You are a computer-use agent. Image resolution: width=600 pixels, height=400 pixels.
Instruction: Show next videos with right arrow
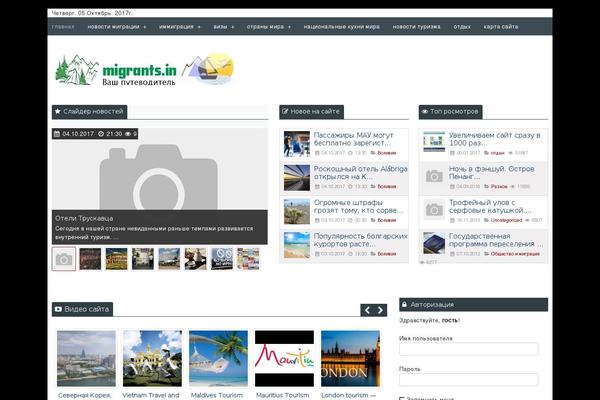point(380,310)
